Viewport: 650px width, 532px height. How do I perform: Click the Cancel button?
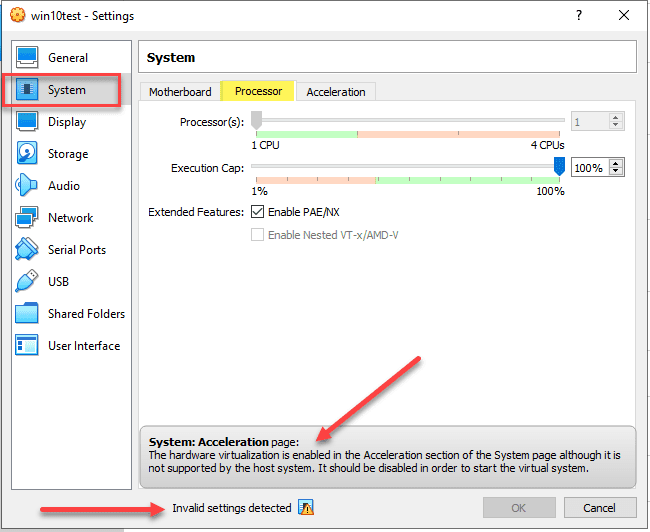599,508
